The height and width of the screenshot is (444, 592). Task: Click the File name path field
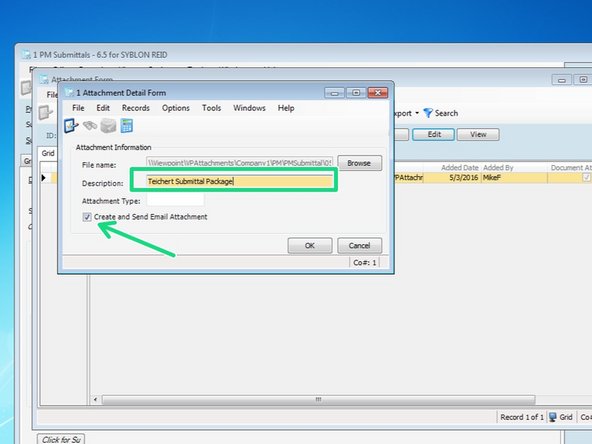pos(240,163)
